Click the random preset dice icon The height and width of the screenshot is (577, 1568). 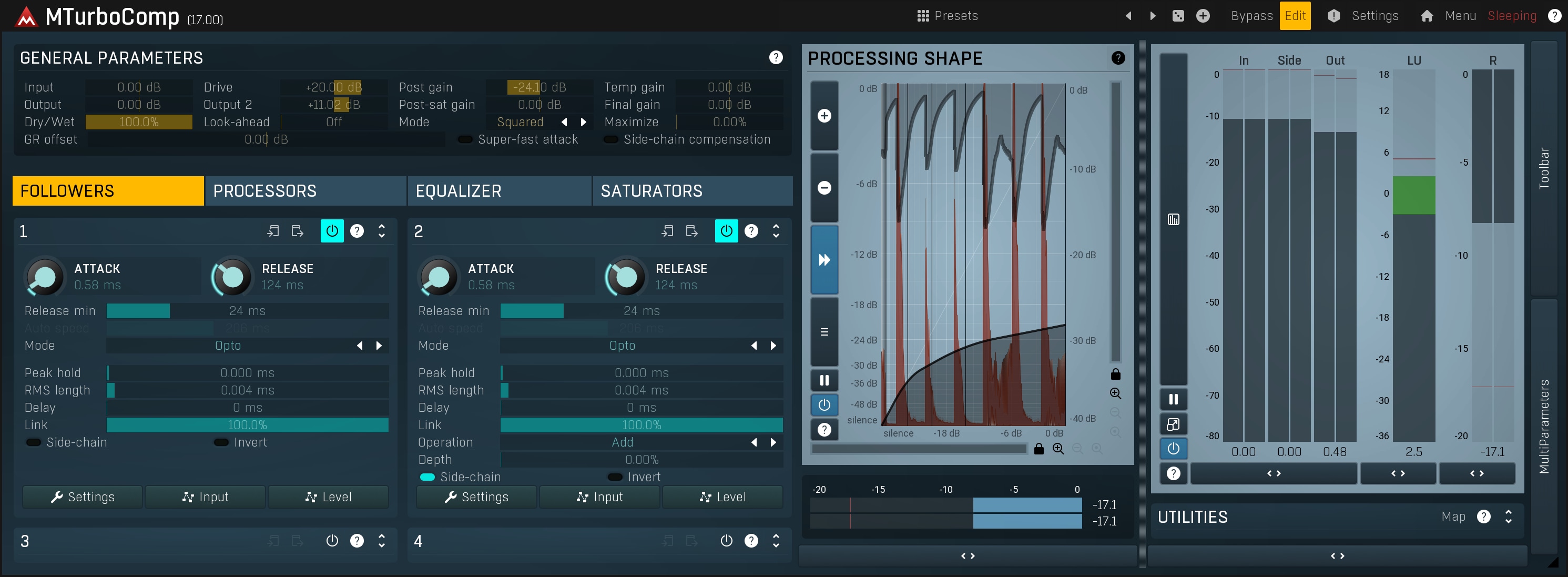point(1178,16)
